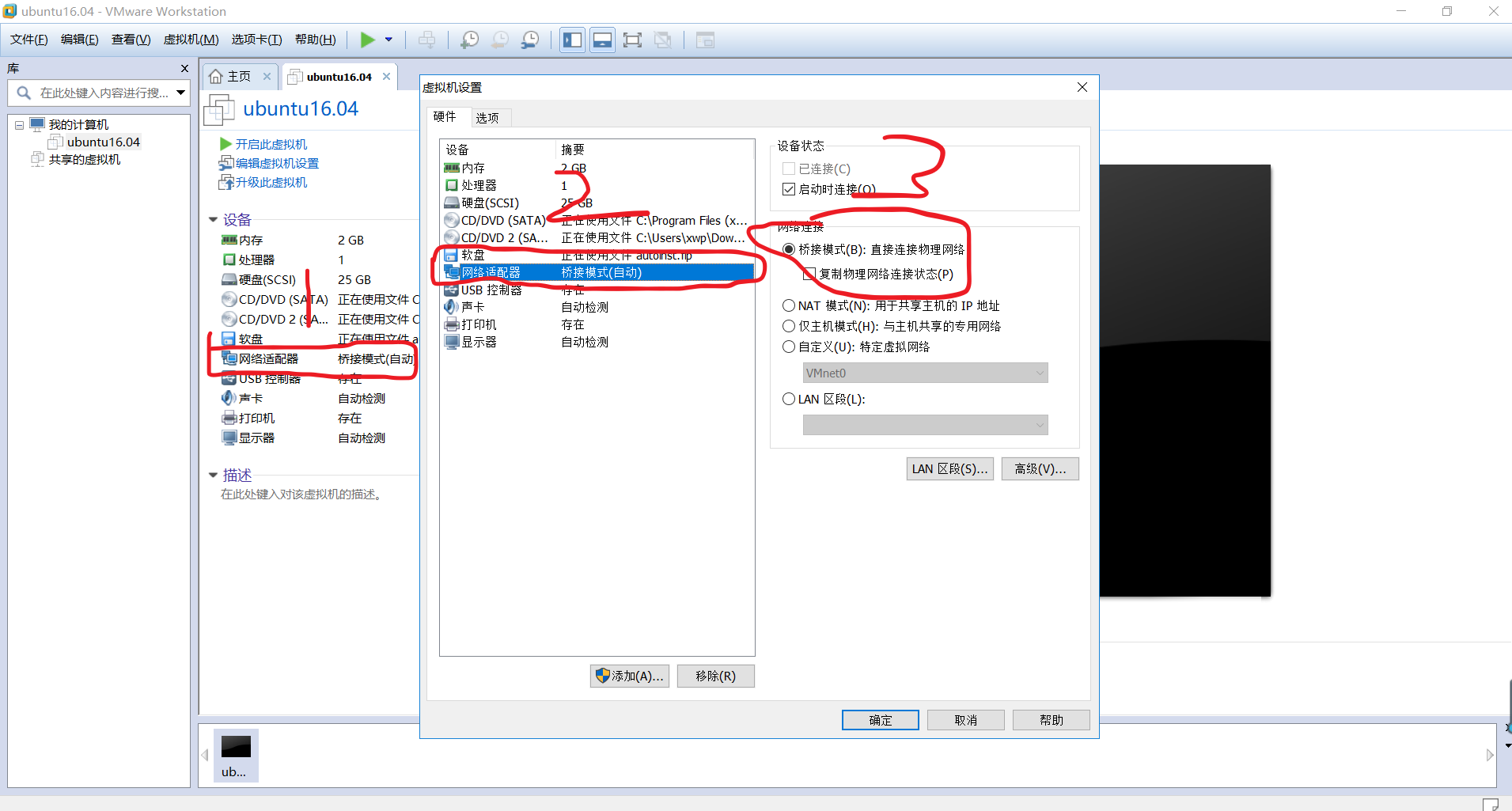
Task: Click the Revert to Snapshot toolbar icon
Action: click(x=500, y=40)
